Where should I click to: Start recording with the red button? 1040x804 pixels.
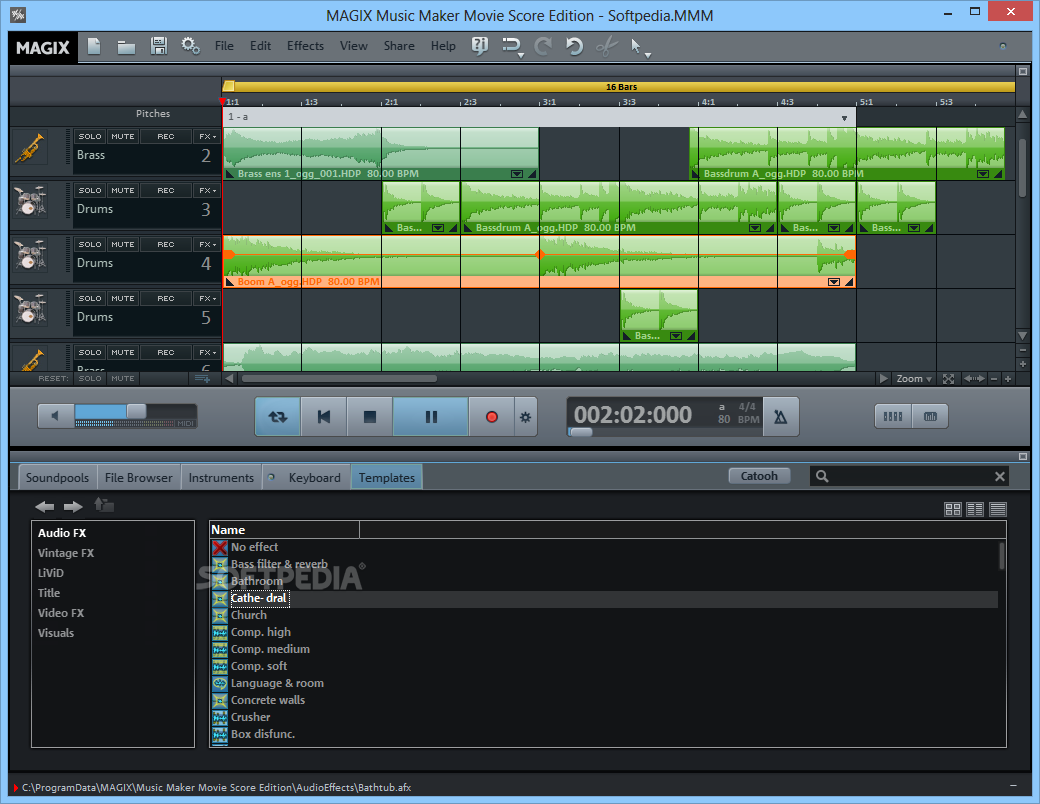[491, 417]
